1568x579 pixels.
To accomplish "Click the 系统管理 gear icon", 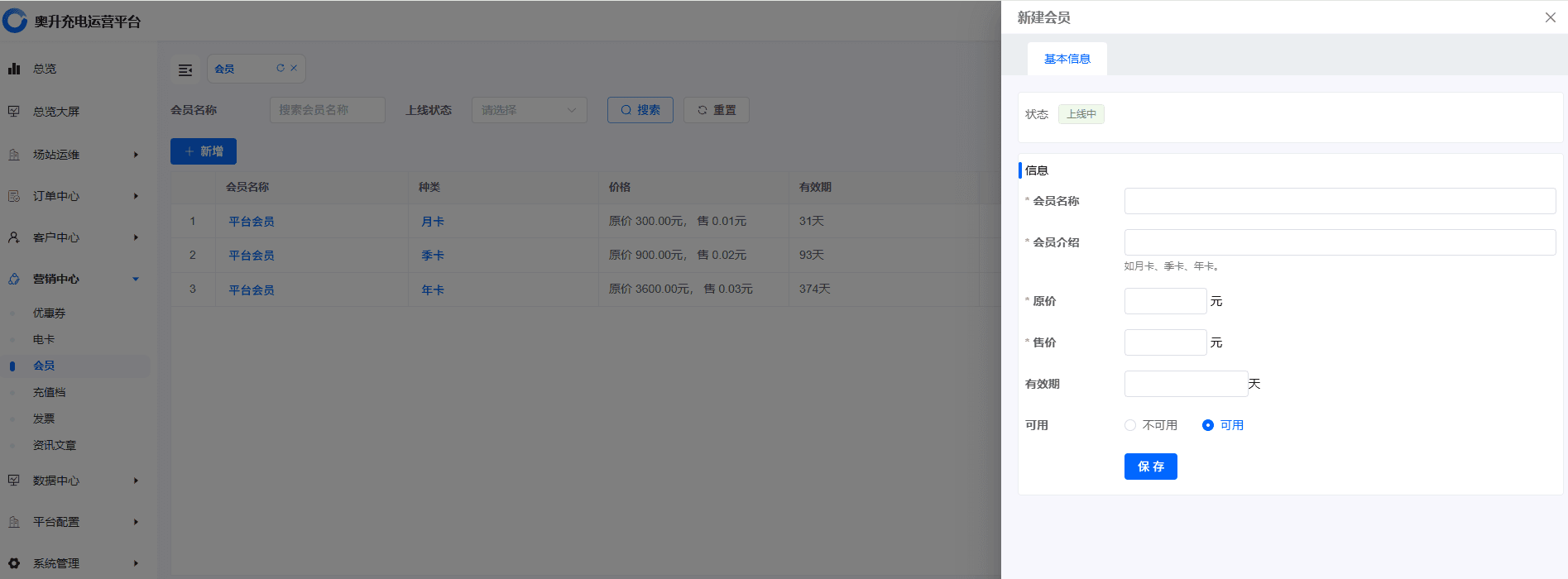I will [x=14, y=563].
